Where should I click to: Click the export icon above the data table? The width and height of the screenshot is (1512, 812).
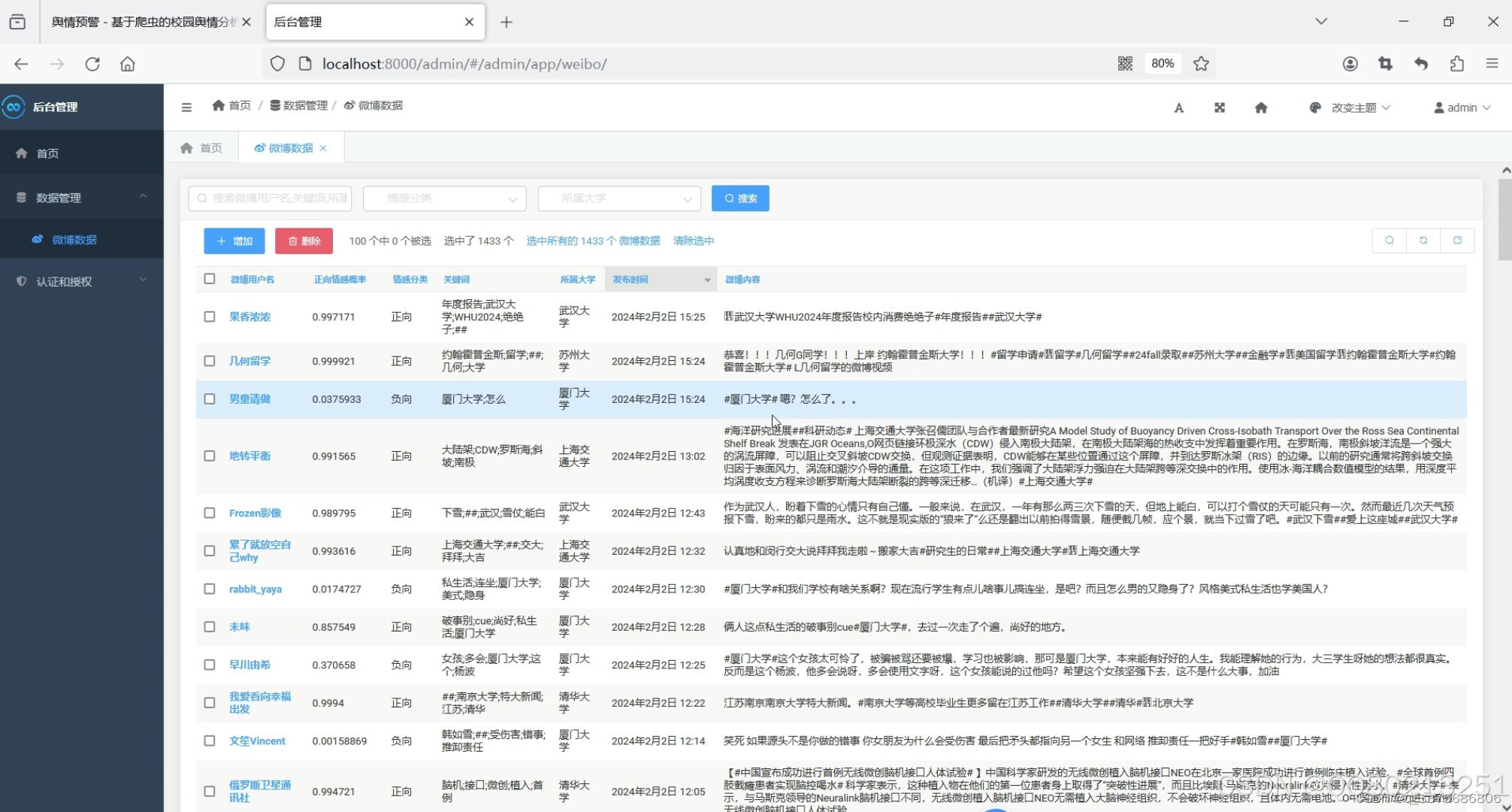point(1458,241)
